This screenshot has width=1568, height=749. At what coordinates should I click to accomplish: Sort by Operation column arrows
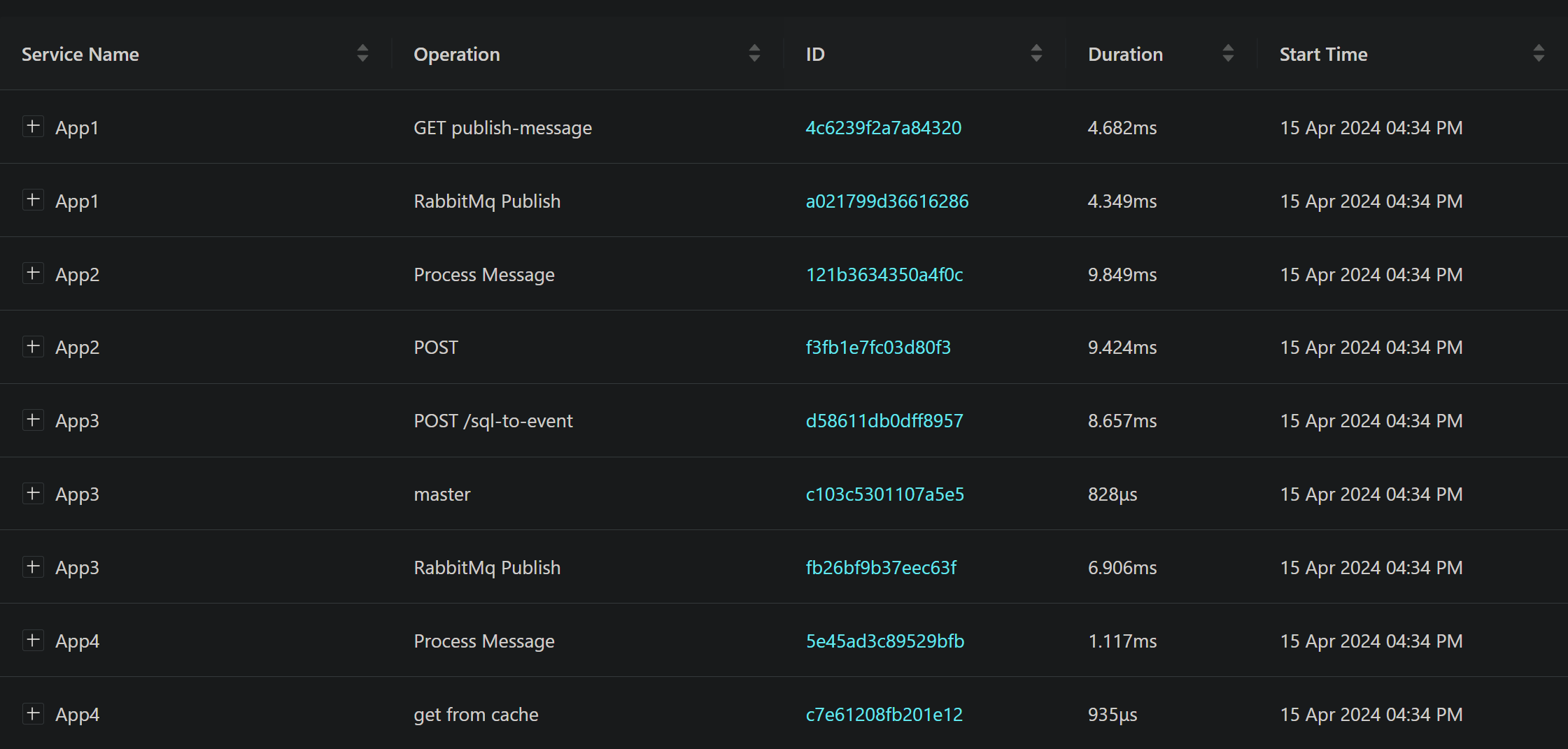tap(754, 53)
